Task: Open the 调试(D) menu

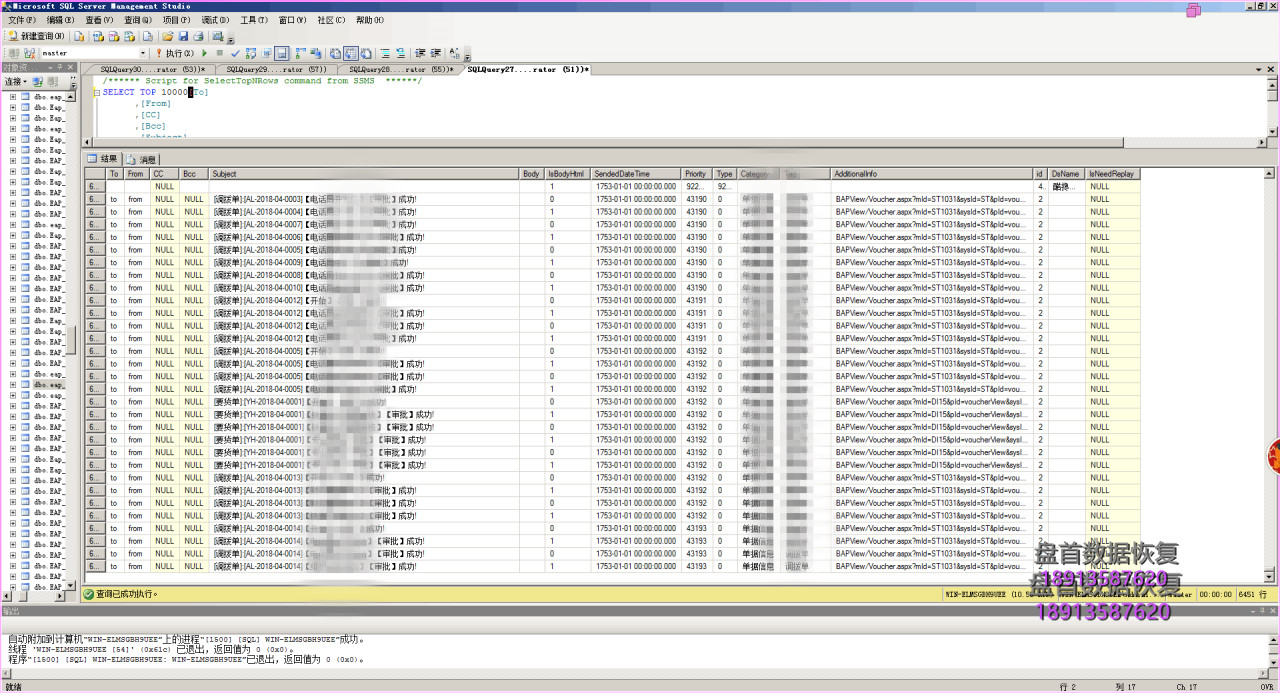Action: pyautogui.click(x=216, y=20)
